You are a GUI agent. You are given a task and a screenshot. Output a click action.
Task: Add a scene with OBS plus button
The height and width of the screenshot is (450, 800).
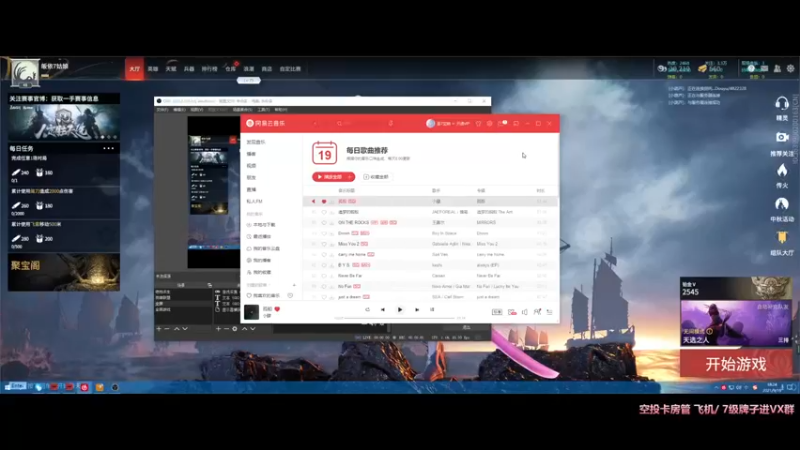159,329
